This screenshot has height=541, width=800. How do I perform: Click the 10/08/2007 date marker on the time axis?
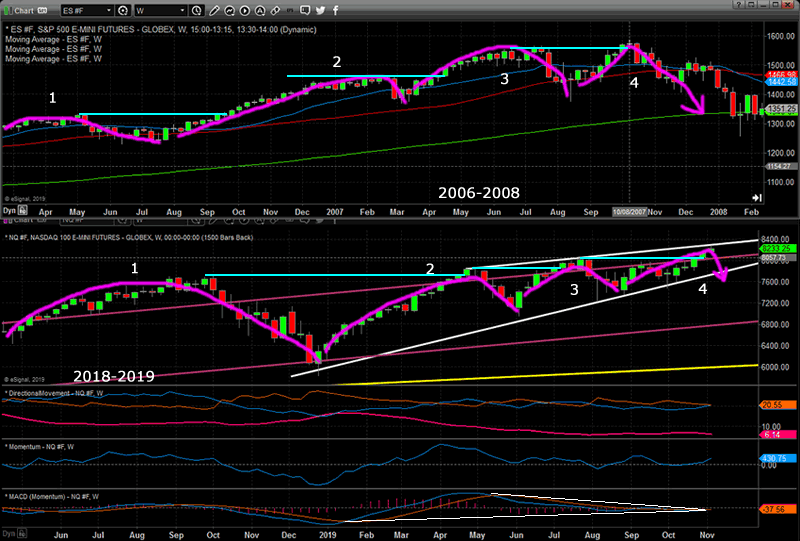(x=628, y=213)
